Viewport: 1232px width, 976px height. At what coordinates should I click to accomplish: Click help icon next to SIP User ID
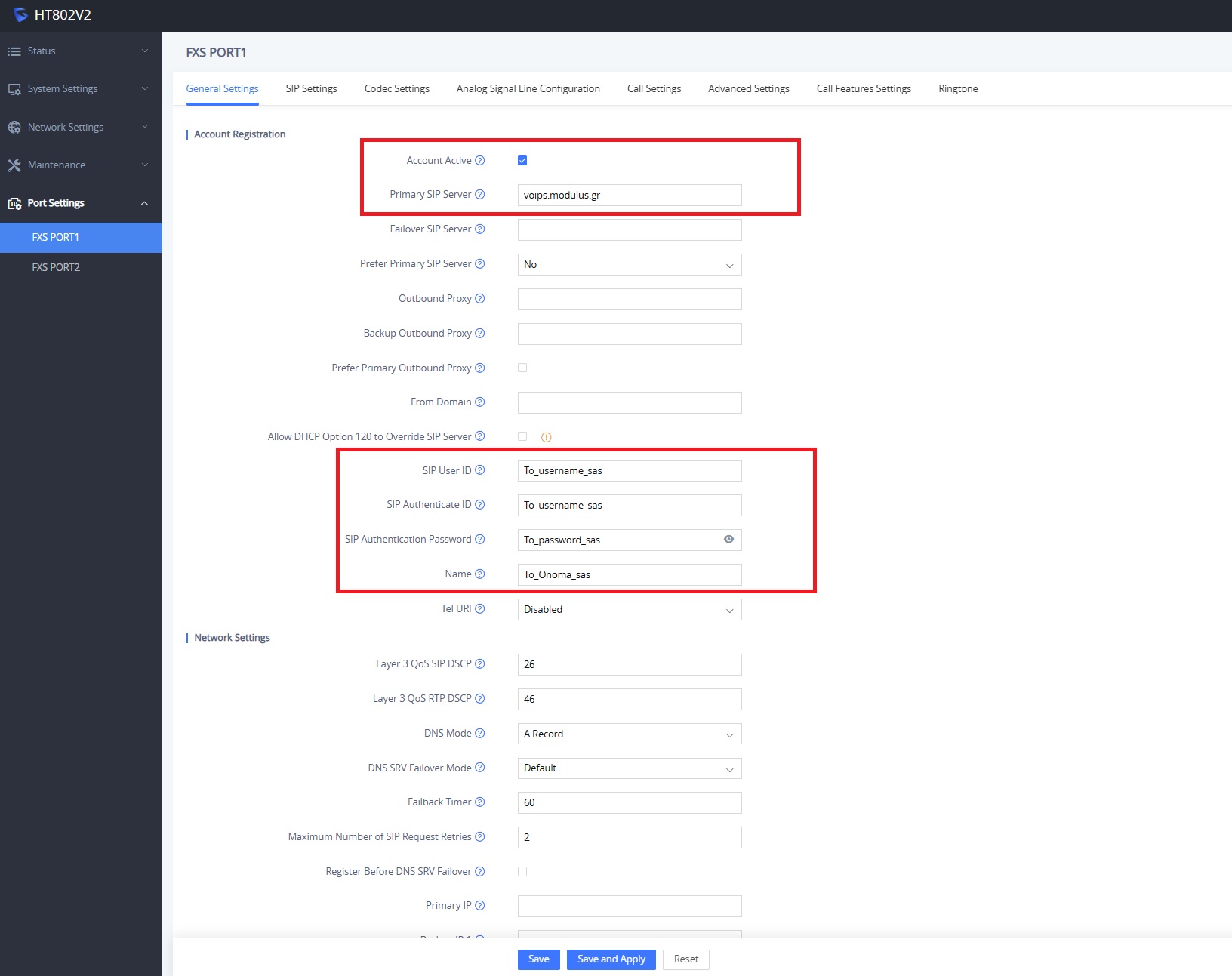[479, 470]
